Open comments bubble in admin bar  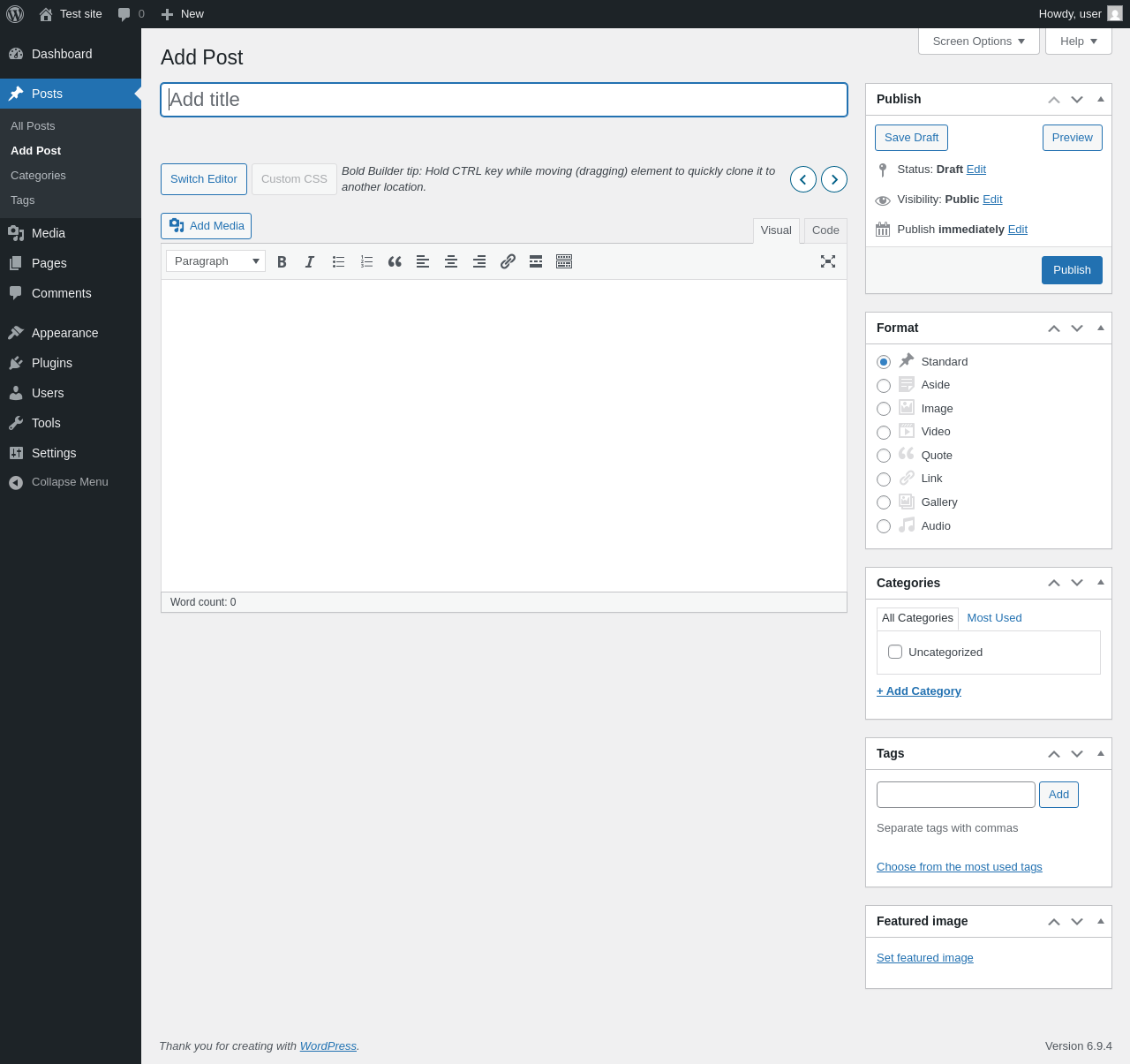click(131, 14)
